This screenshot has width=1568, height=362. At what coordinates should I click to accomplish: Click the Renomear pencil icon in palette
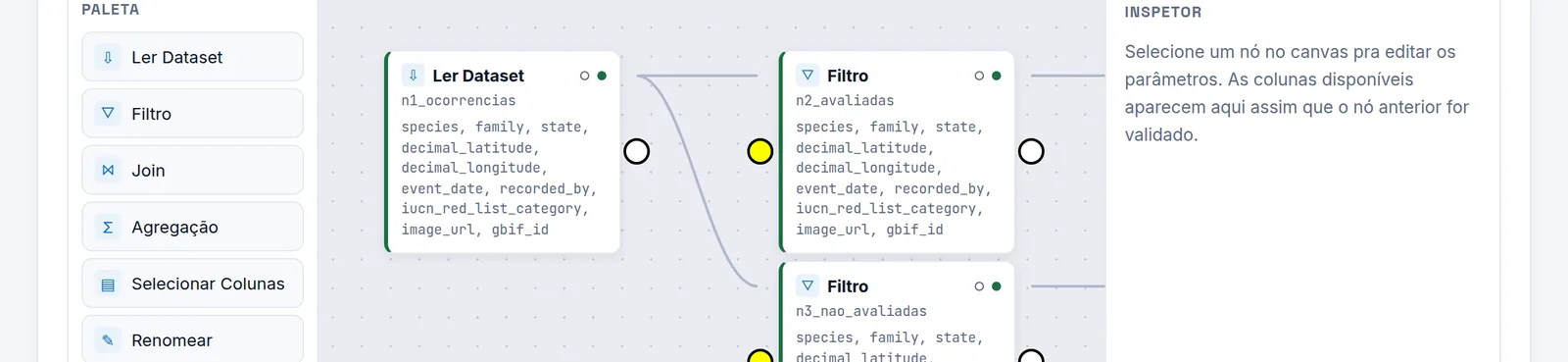click(108, 340)
